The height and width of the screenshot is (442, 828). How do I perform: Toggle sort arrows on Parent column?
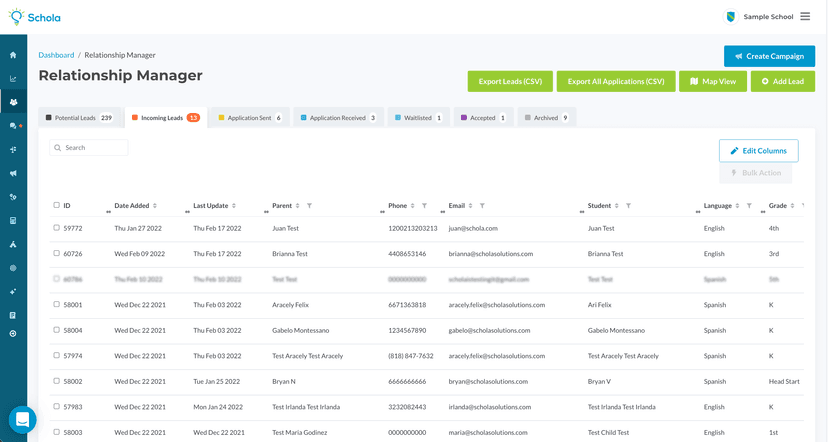(298, 206)
